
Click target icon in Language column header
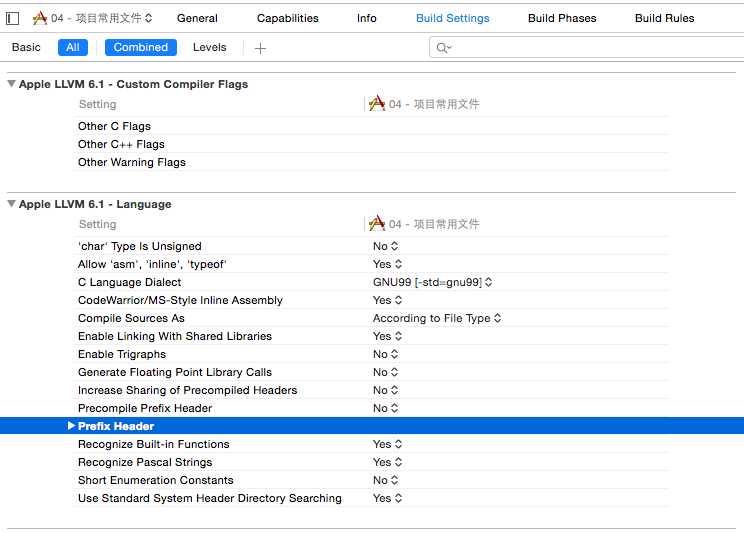pyautogui.click(x=377, y=224)
